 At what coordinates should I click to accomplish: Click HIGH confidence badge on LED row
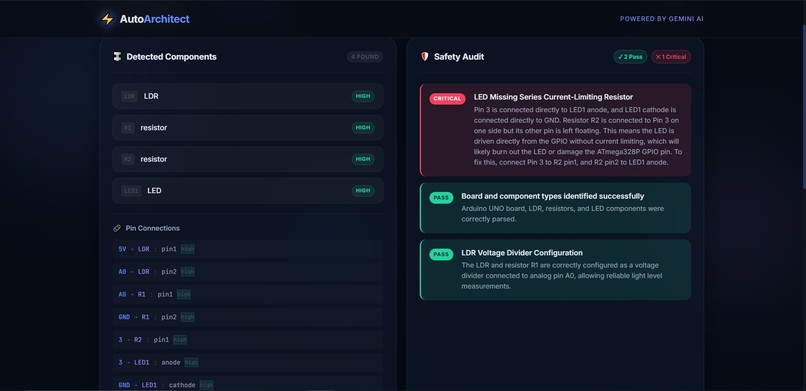363,191
